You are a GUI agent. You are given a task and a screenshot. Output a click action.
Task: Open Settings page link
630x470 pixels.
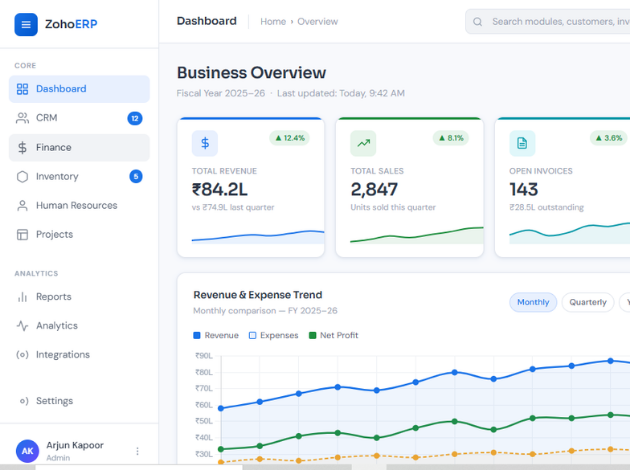[x=79, y=401]
